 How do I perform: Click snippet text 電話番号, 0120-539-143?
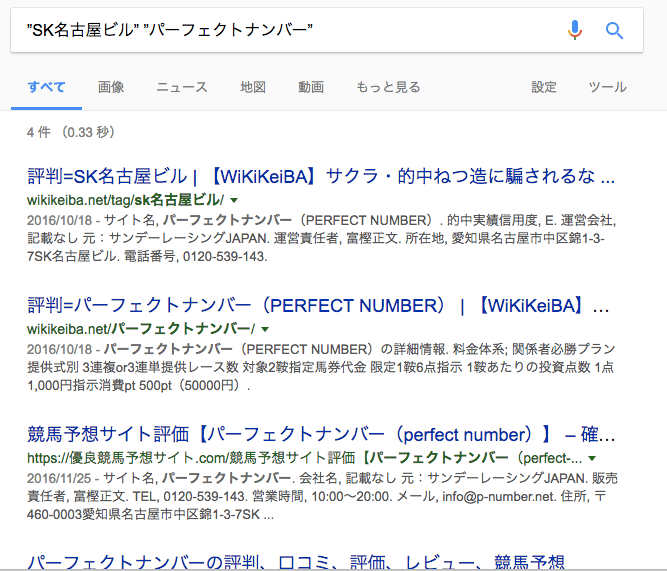(x=195, y=257)
